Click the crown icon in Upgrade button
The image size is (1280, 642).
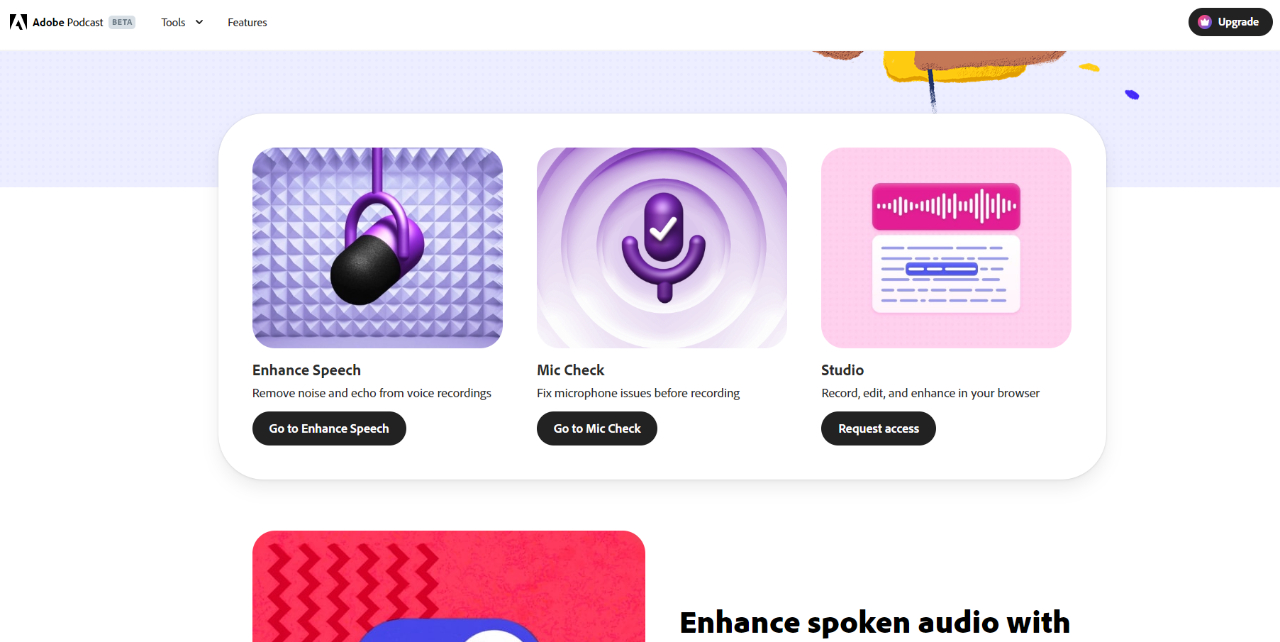[1205, 22]
